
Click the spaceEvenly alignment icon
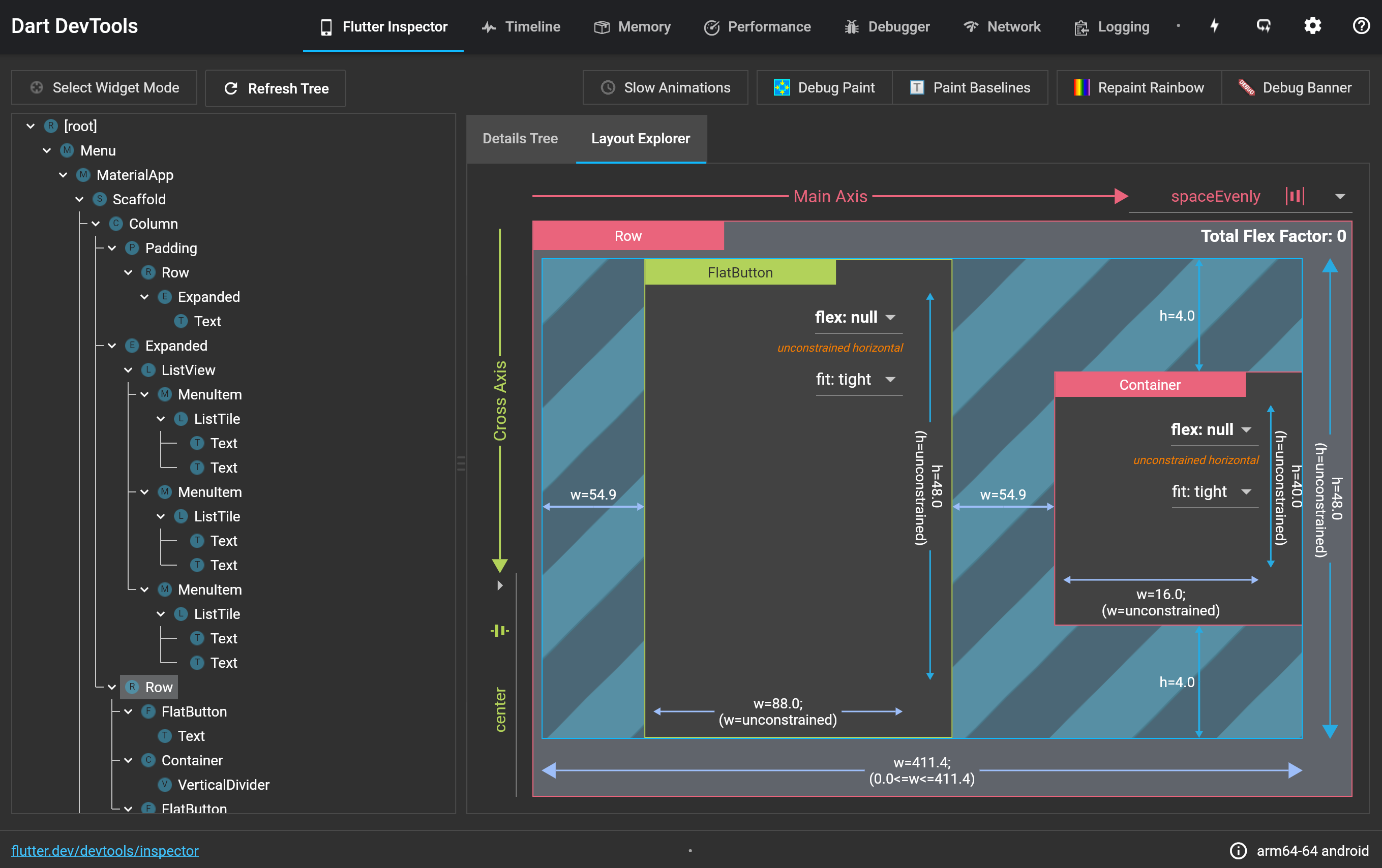(x=1295, y=196)
